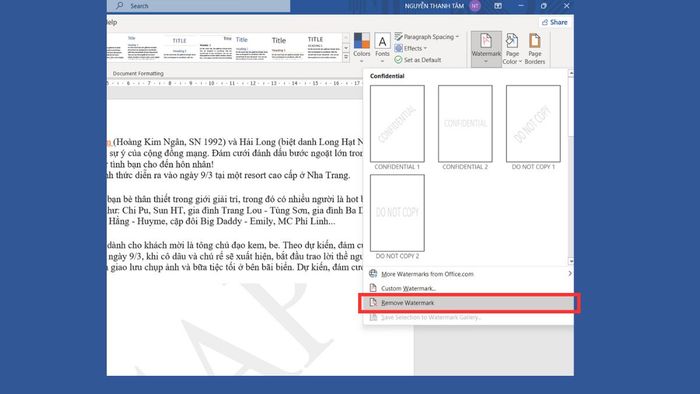This screenshot has width=700, height=394.
Task: Select the DO NOT COPY 2 watermark
Action: click(x=397, y=213)
